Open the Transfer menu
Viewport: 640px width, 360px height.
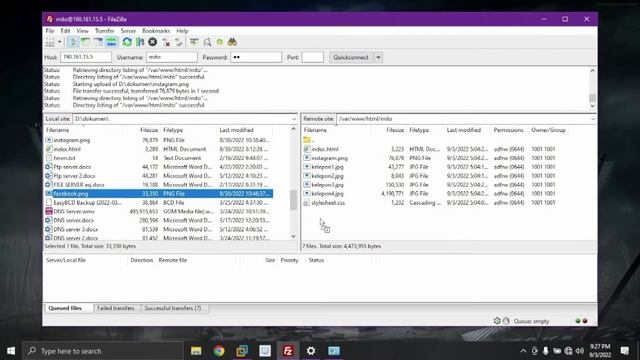(x=104, y=31)
